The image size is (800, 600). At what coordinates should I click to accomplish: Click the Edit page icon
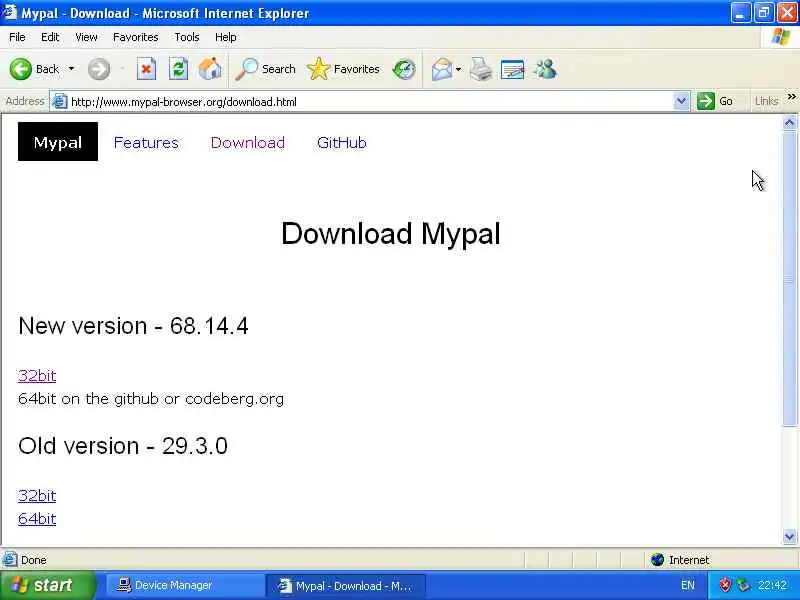(x=513, y=69)
